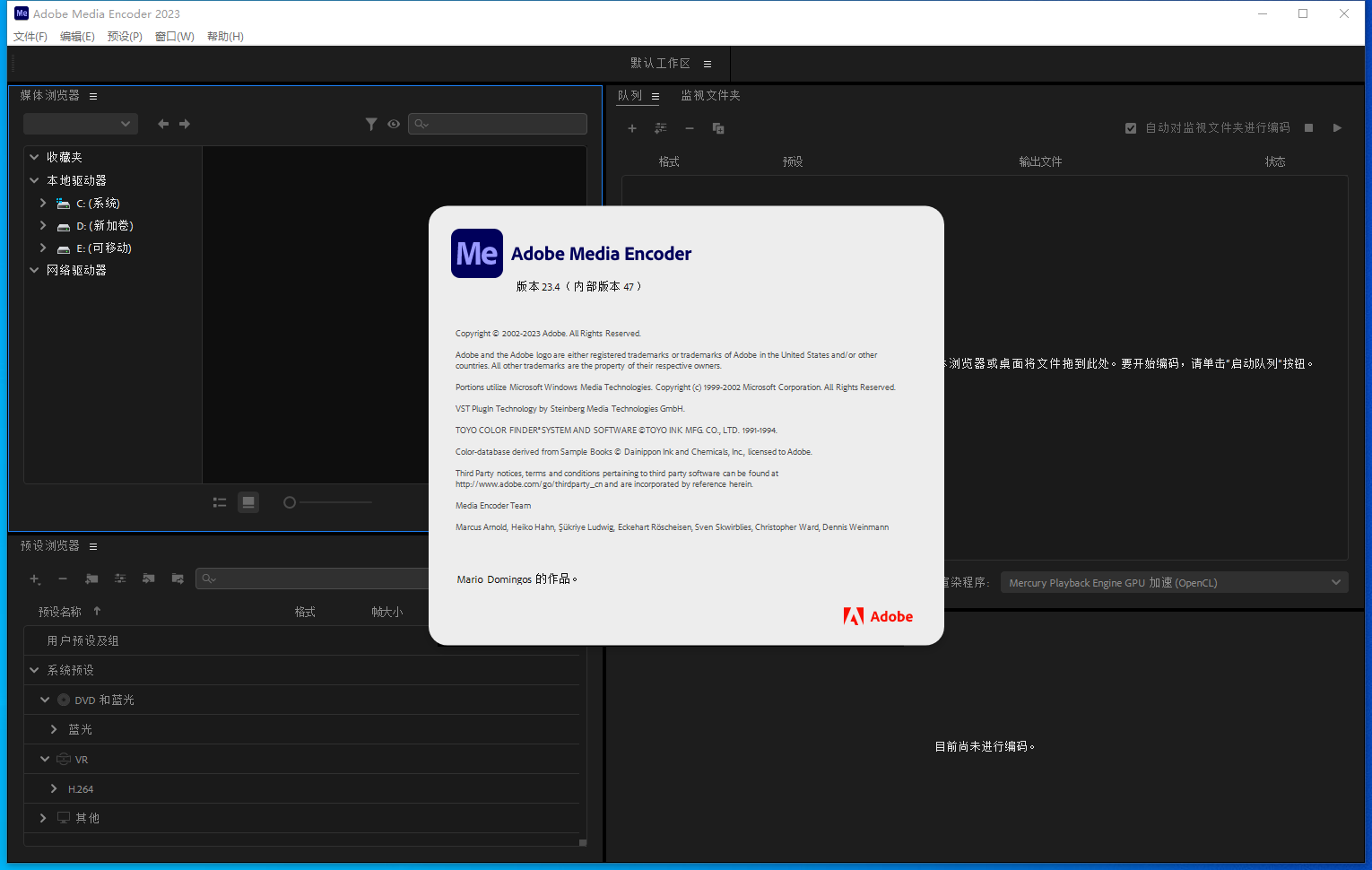Open the 文件(F) menu

[x=30, y=37]
